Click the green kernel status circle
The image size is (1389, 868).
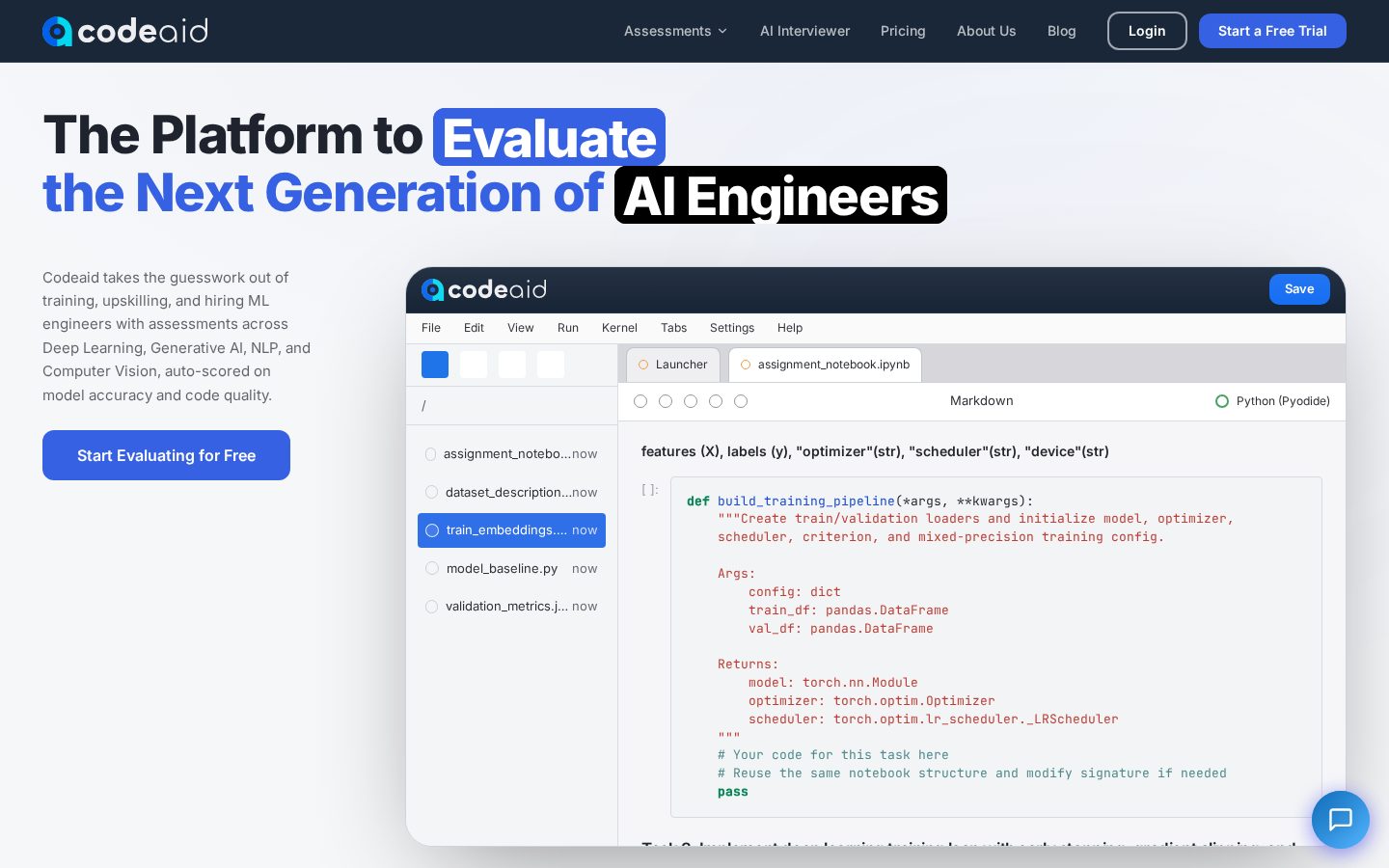1222,401
